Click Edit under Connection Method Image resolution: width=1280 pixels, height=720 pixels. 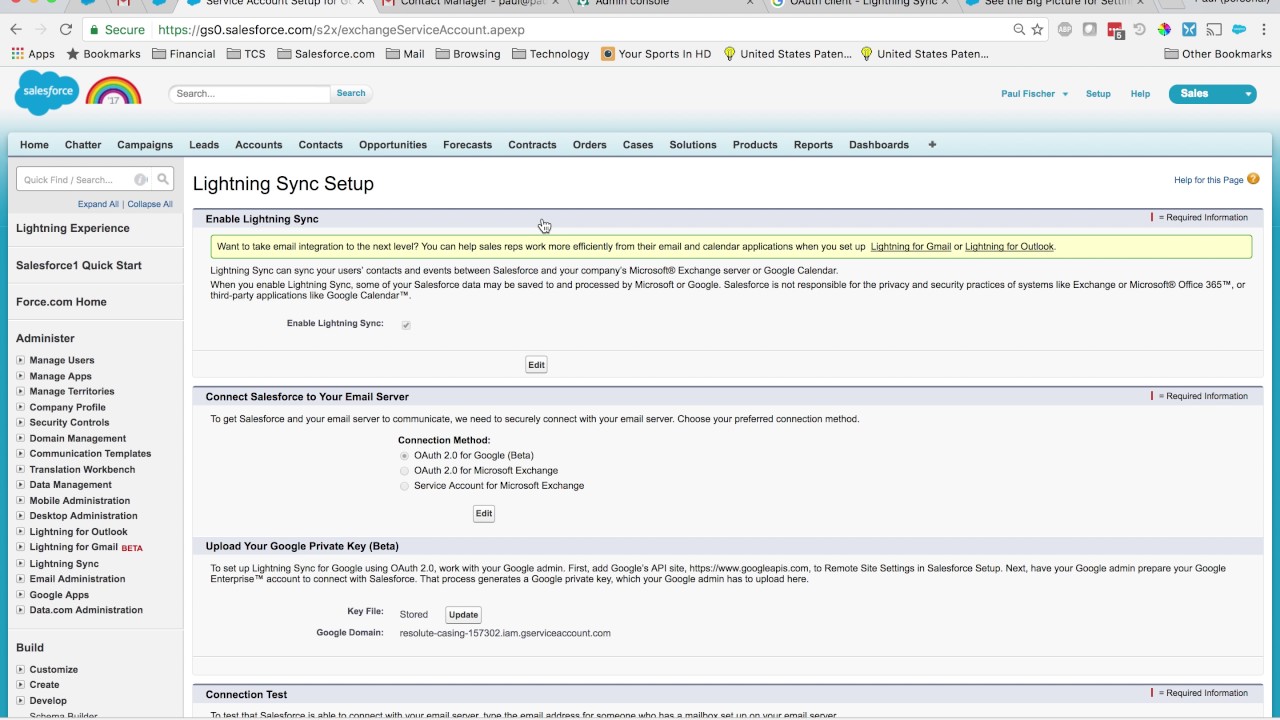[x=484, y=514]
